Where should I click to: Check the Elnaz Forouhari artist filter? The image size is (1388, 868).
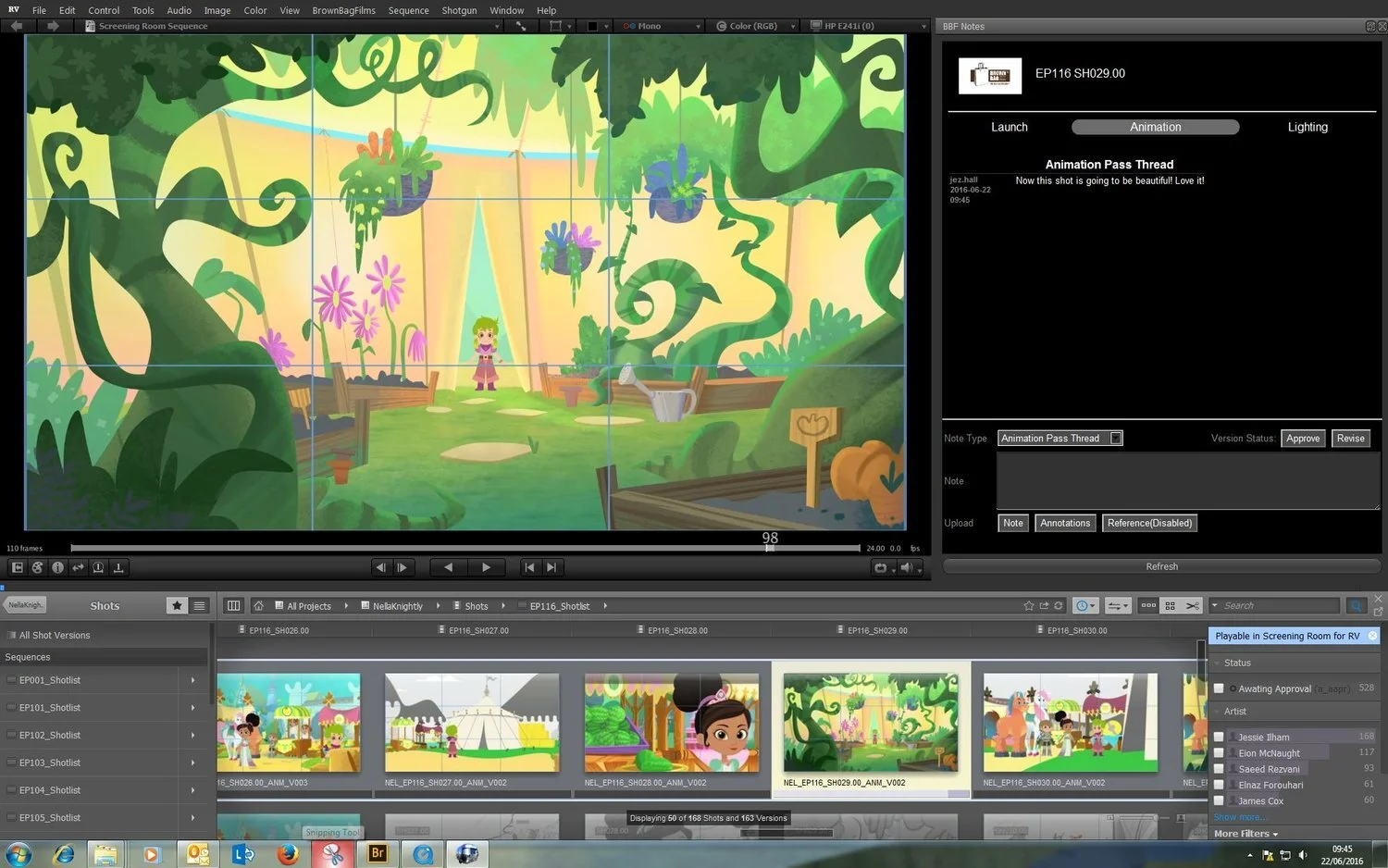1219,784
